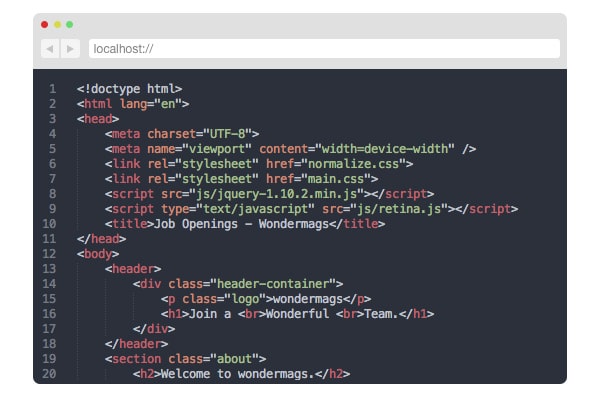Click the h2 Welcome to wondermags line

click(241, 374)
